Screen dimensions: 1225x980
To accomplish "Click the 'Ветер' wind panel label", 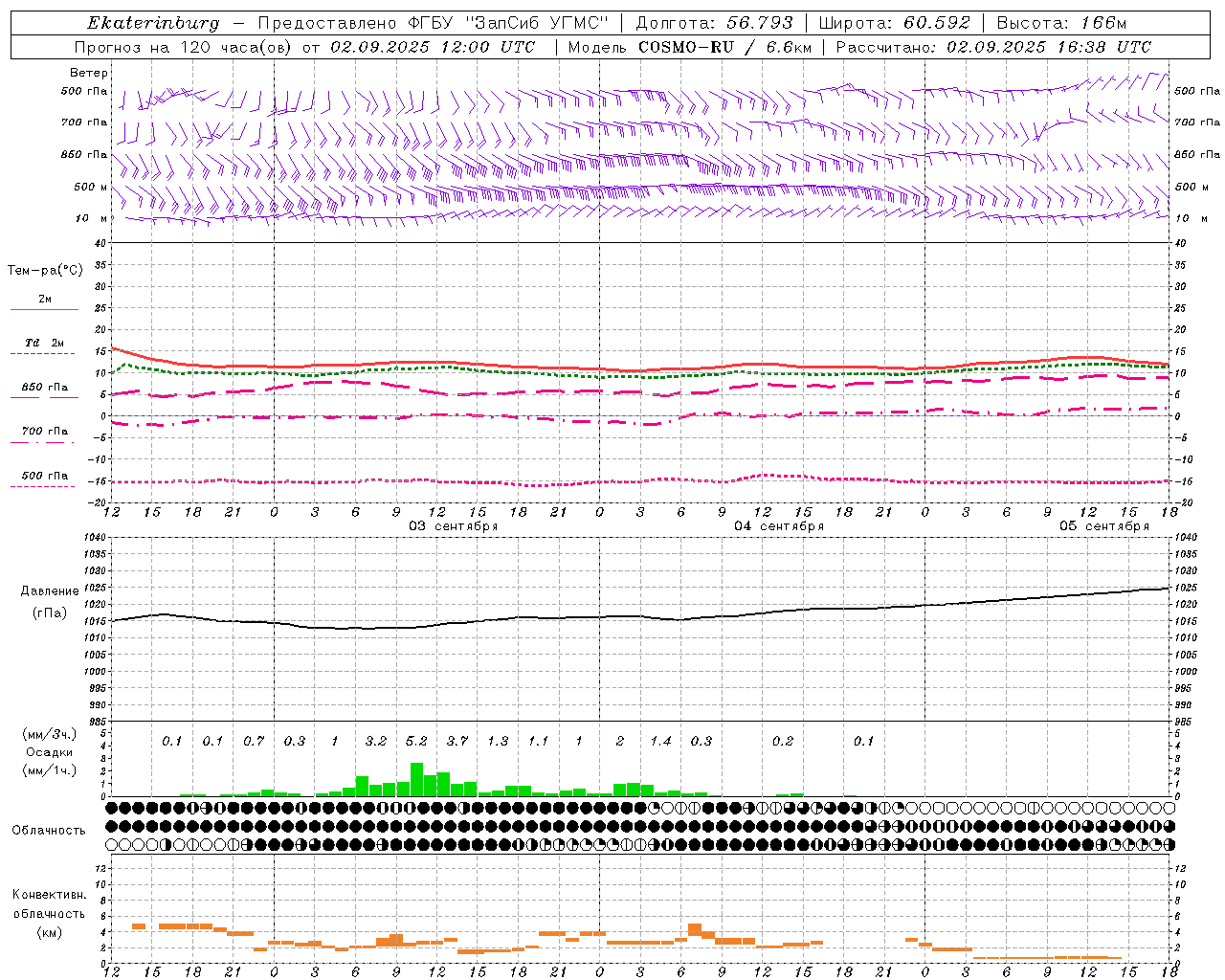I will [89, 73].
